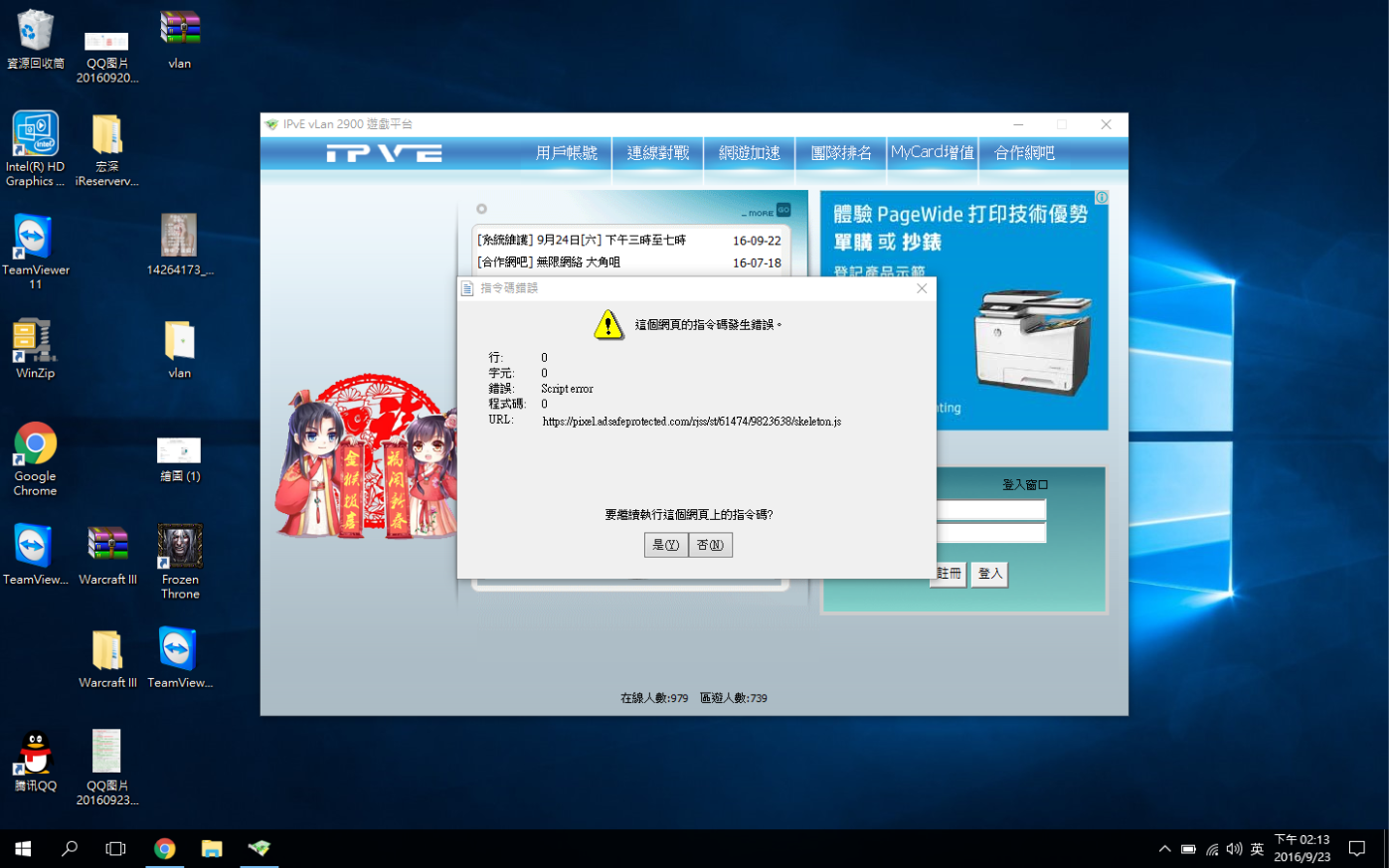This screenshot has height=868, width=1389.
Task: Open the 資源回收筒 Recycle Bin icon
Action: coord(36,40)
